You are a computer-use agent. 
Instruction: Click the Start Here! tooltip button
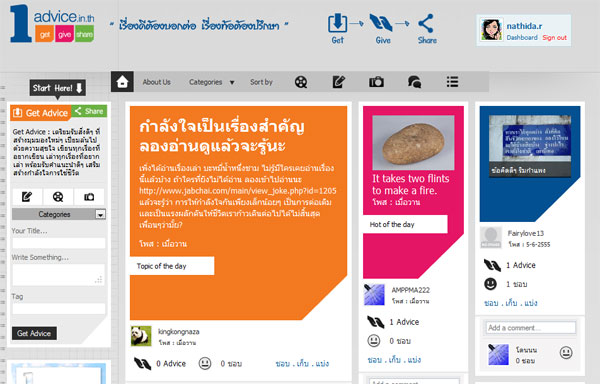tap(58, 88)
